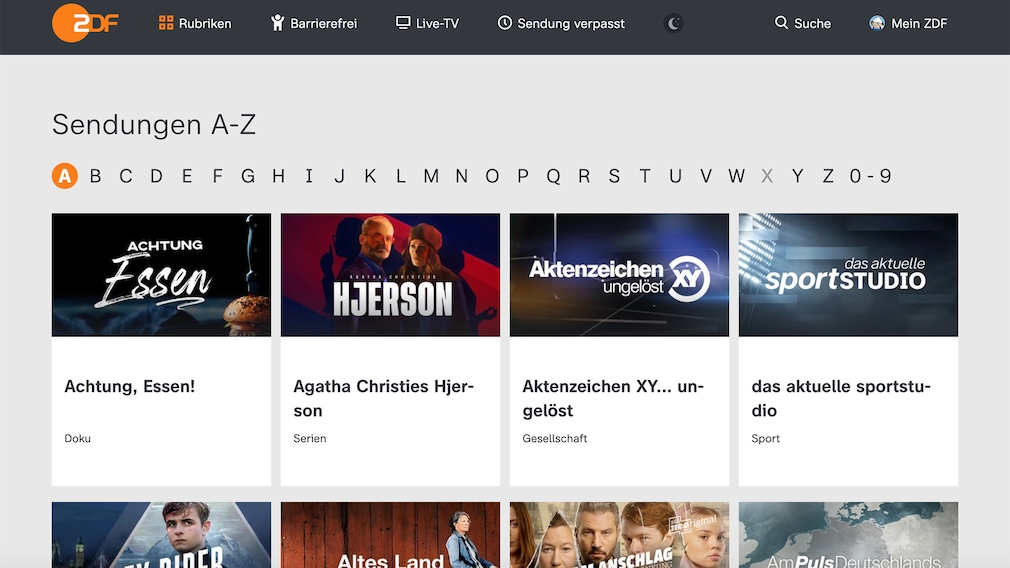Select letter W filter
Viewport: 1010px width, 568px height.
736,176
